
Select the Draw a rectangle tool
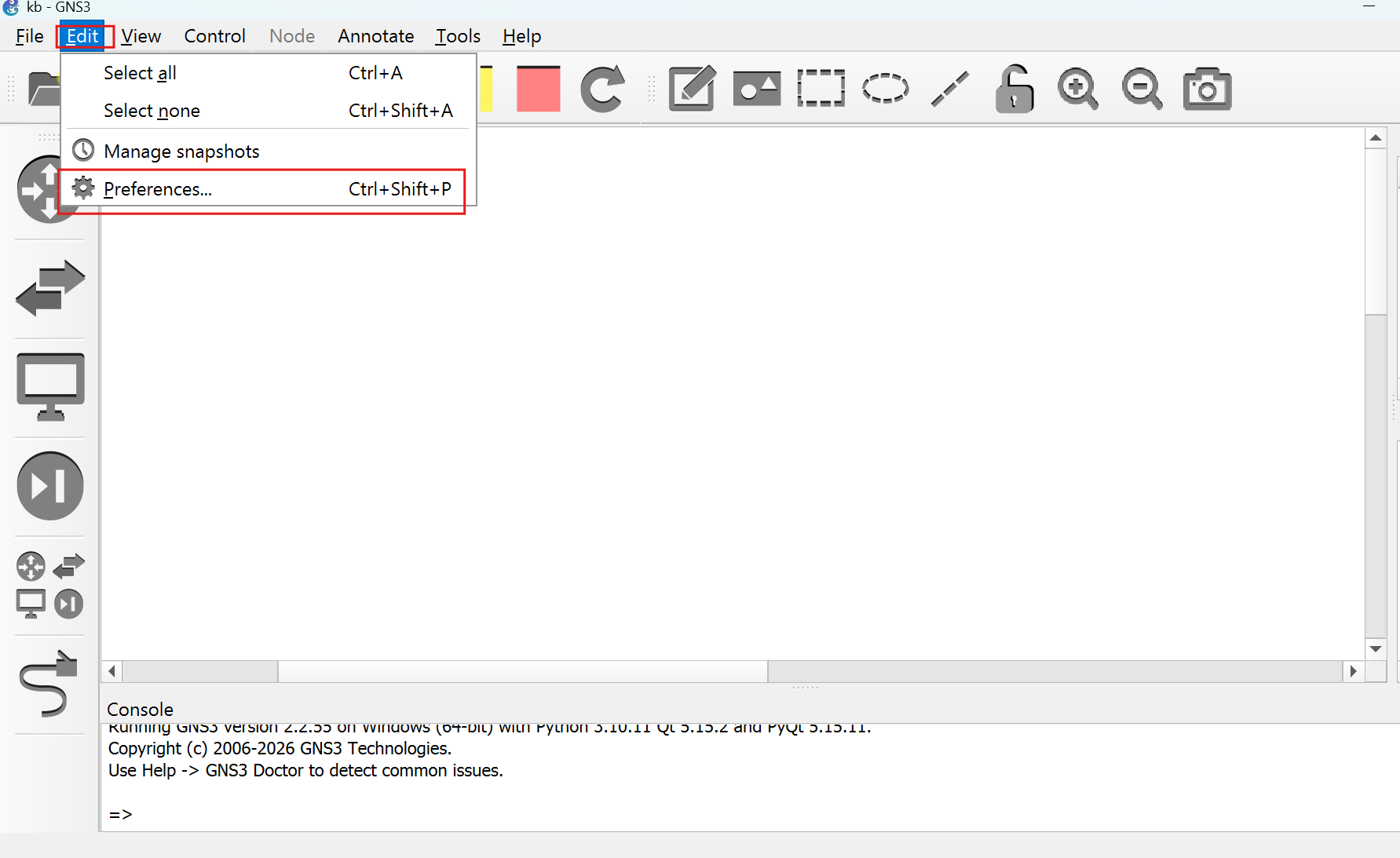click(821, 89)
